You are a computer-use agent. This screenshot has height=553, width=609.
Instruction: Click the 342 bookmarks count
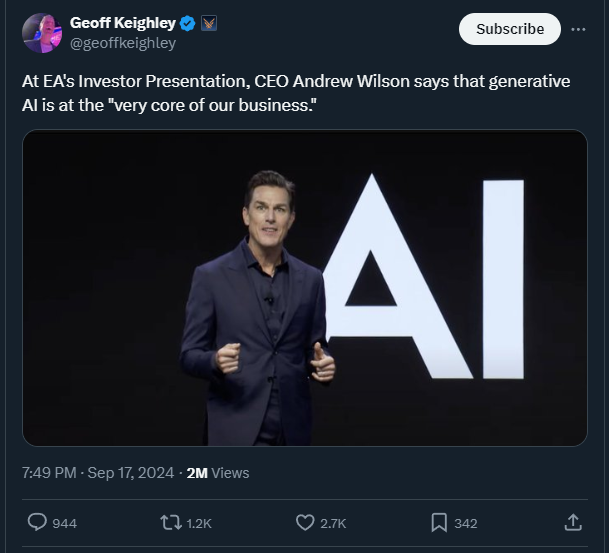[465, 523]
